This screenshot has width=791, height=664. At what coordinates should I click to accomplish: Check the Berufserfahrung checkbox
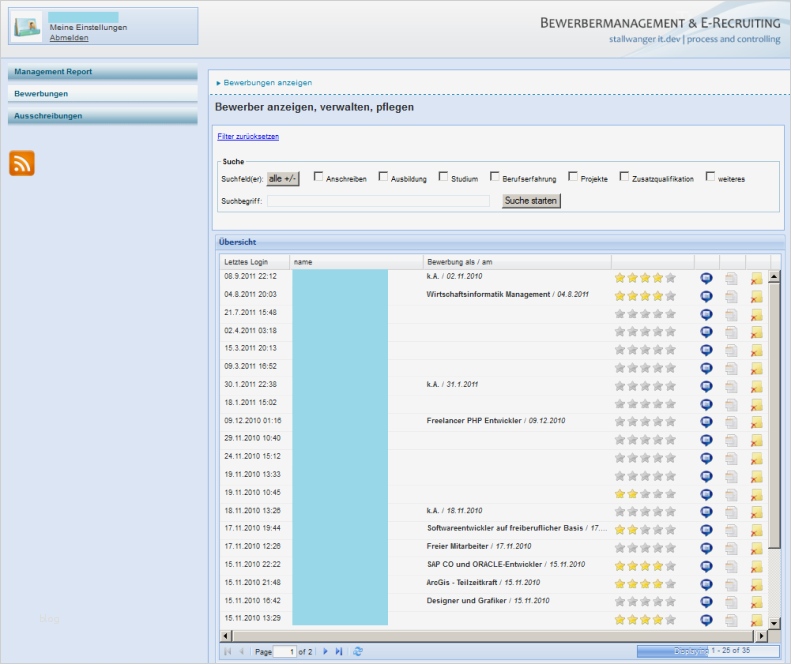click(x=495, y=177)
